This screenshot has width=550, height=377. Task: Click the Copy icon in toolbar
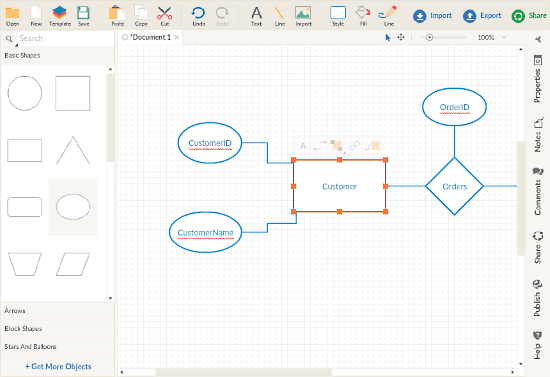[x=141, y=16]
